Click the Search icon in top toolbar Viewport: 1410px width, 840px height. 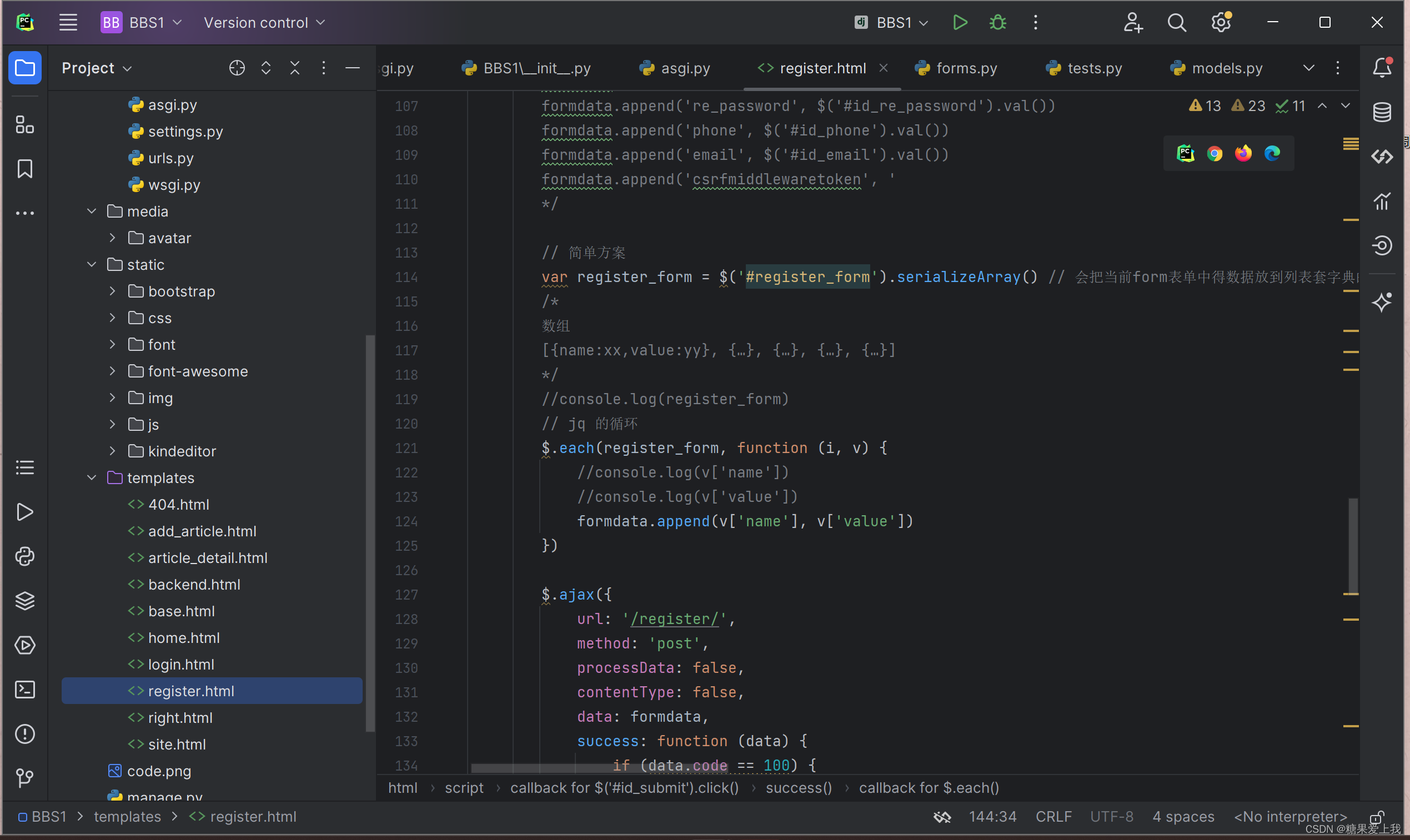point(1175,22)
